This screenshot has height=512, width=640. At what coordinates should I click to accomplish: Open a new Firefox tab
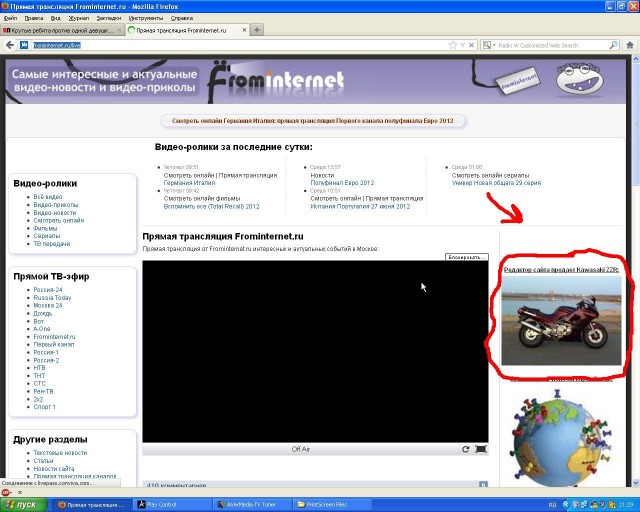point(257,30)
